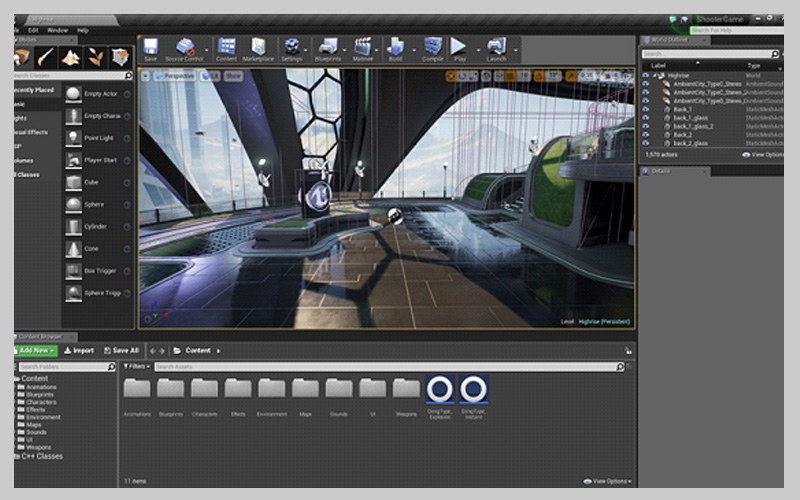Pick the Sphere shape item
800x500 pixels.
click(x=97, y=205)
